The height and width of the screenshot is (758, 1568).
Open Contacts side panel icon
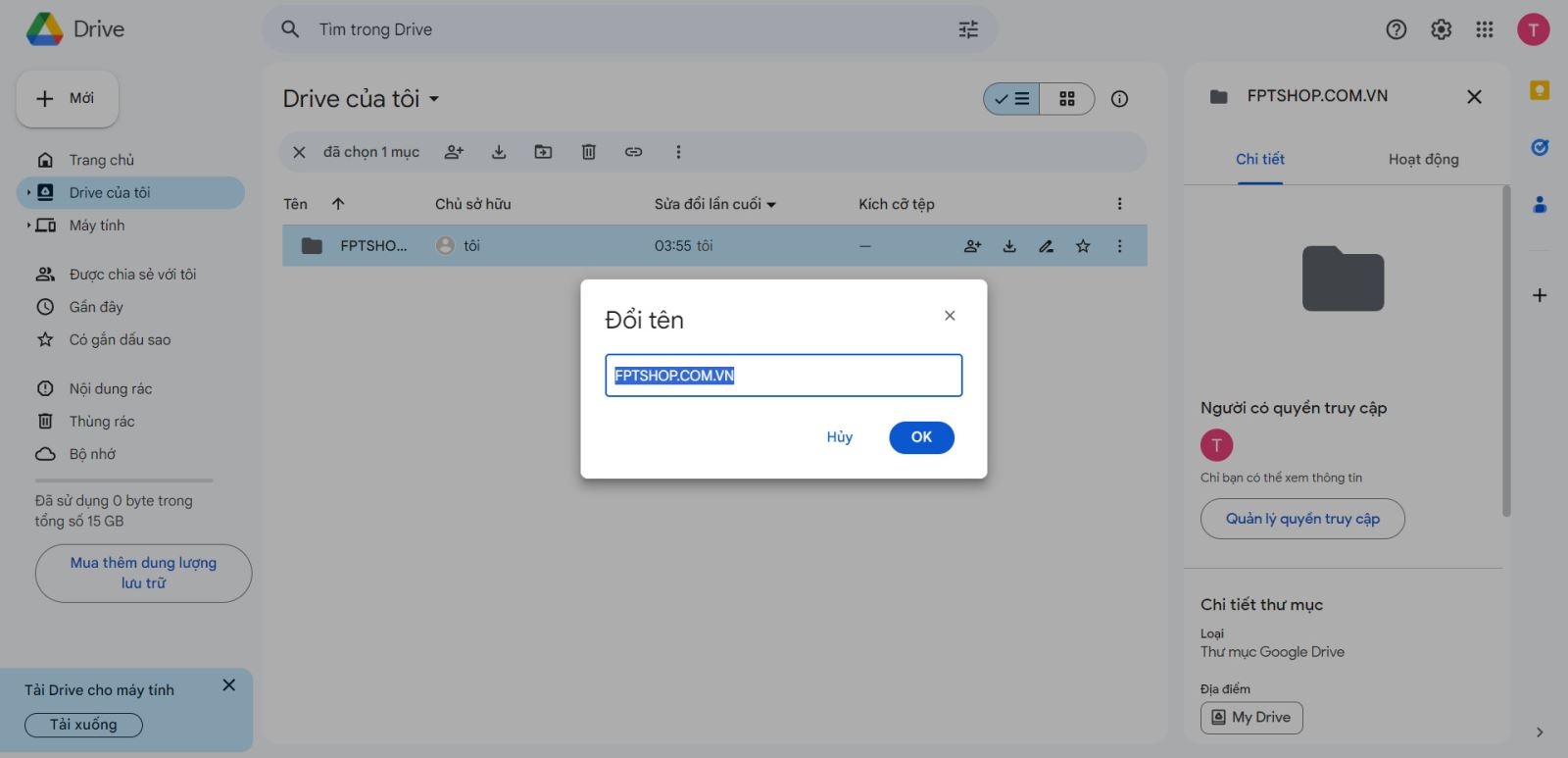(1540, 204)
